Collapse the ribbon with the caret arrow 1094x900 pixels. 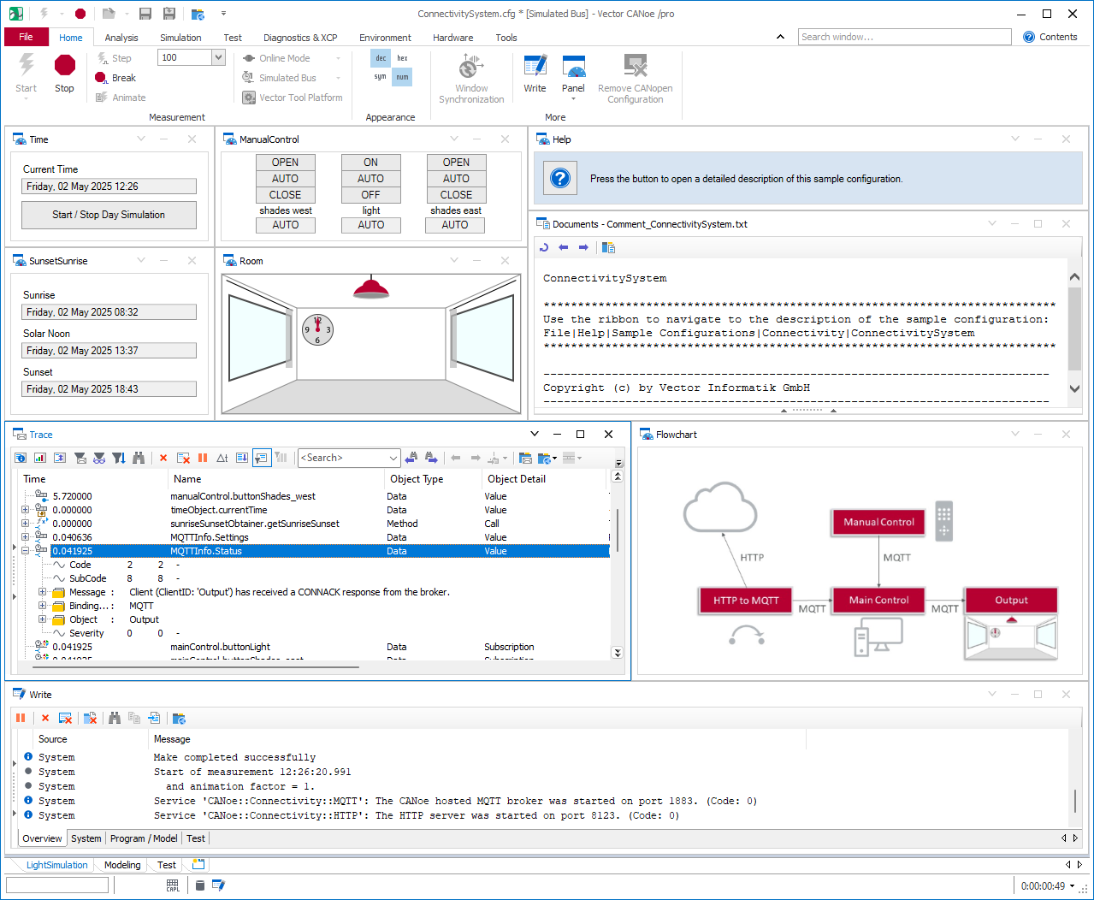(780, 37)
